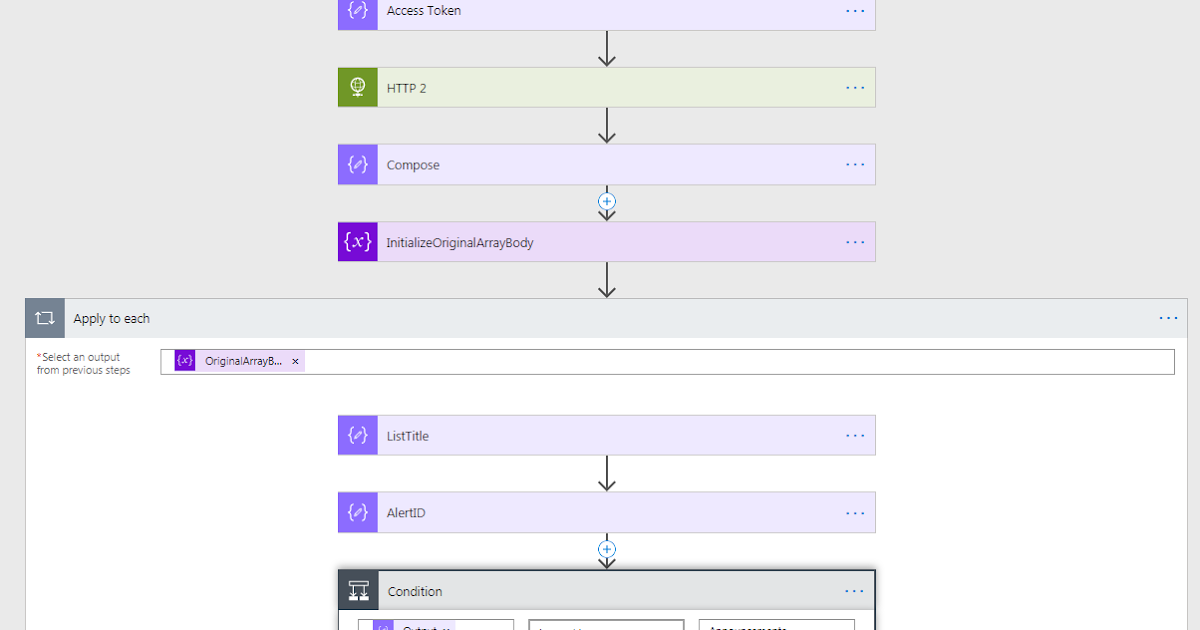The width and height of the screenshot is (1200, 630).
Task: Open the Apply to each ellipsis menu
Action: coord(1168,318)
